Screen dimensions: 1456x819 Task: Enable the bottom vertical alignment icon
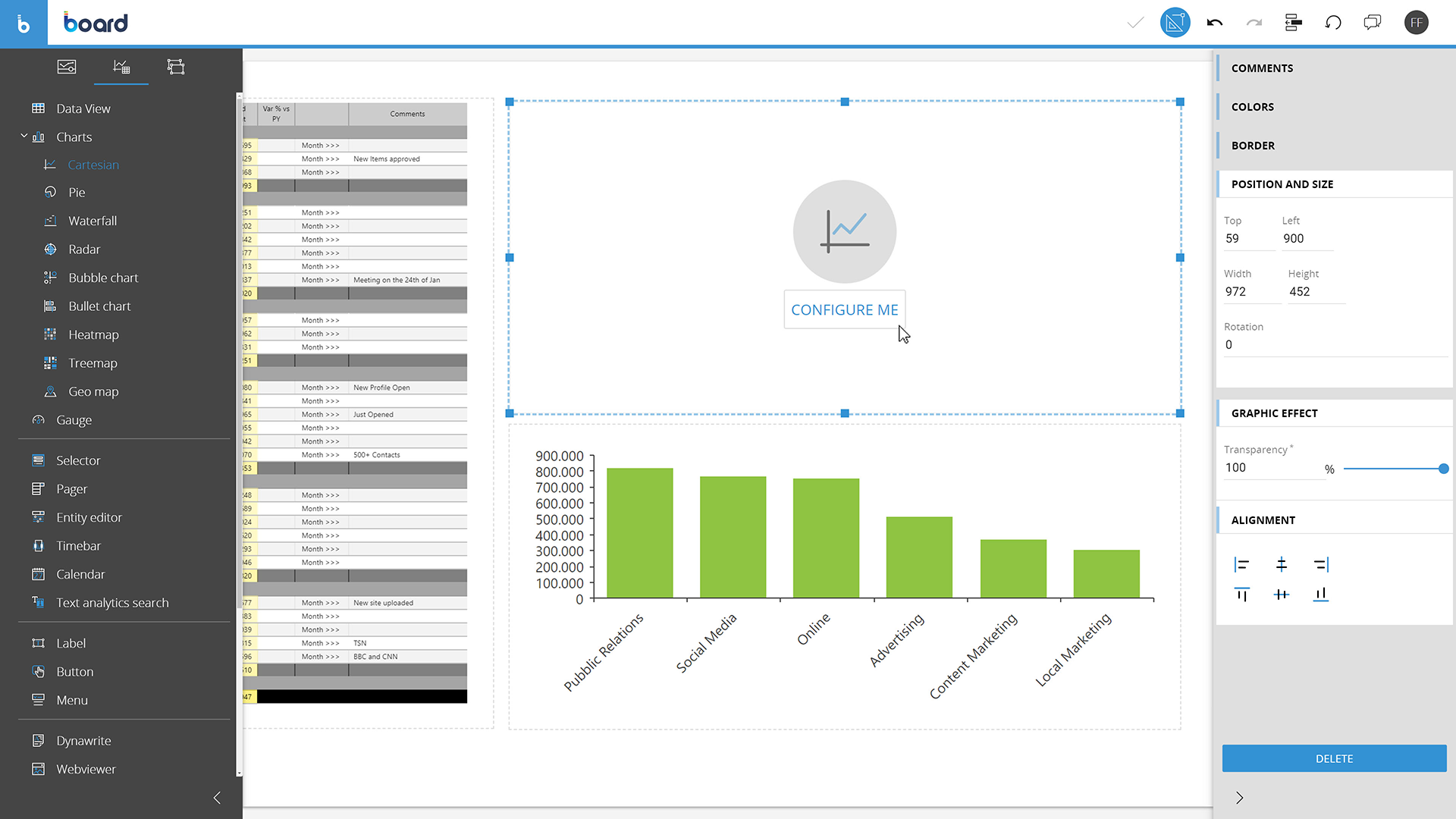click(1321, 594)
